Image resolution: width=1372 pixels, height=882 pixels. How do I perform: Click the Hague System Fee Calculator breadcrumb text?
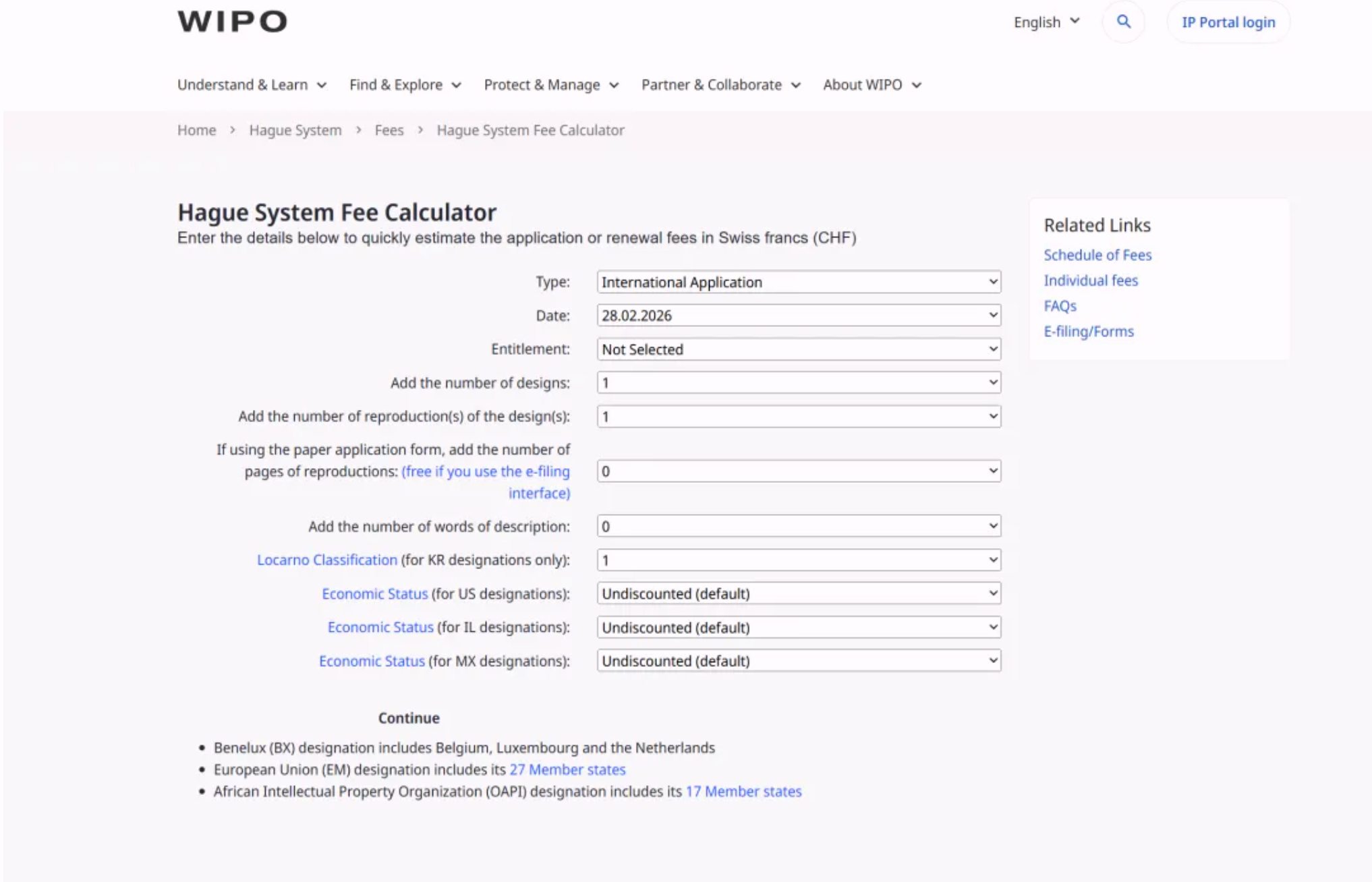(530, 130)
